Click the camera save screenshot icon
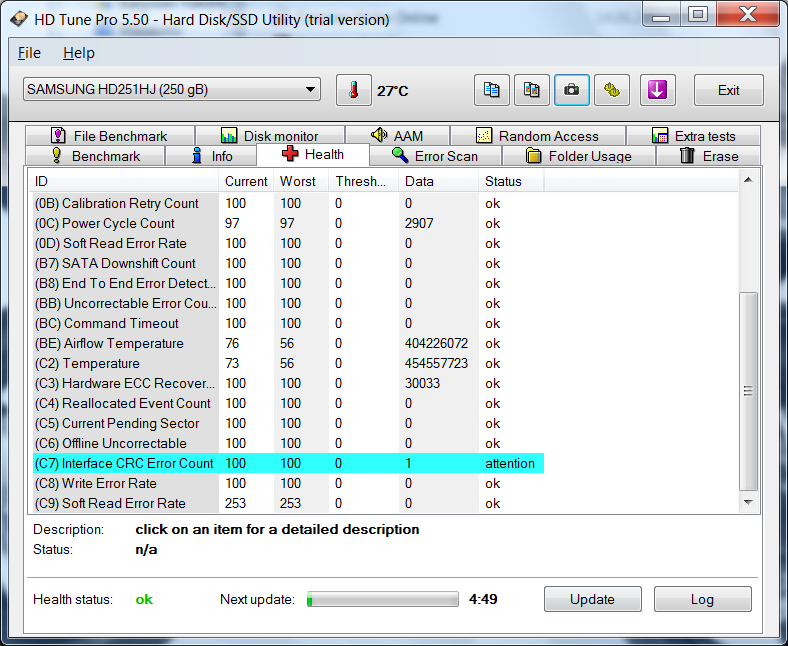This screenshot has width=788, height=646. (572, 90)
